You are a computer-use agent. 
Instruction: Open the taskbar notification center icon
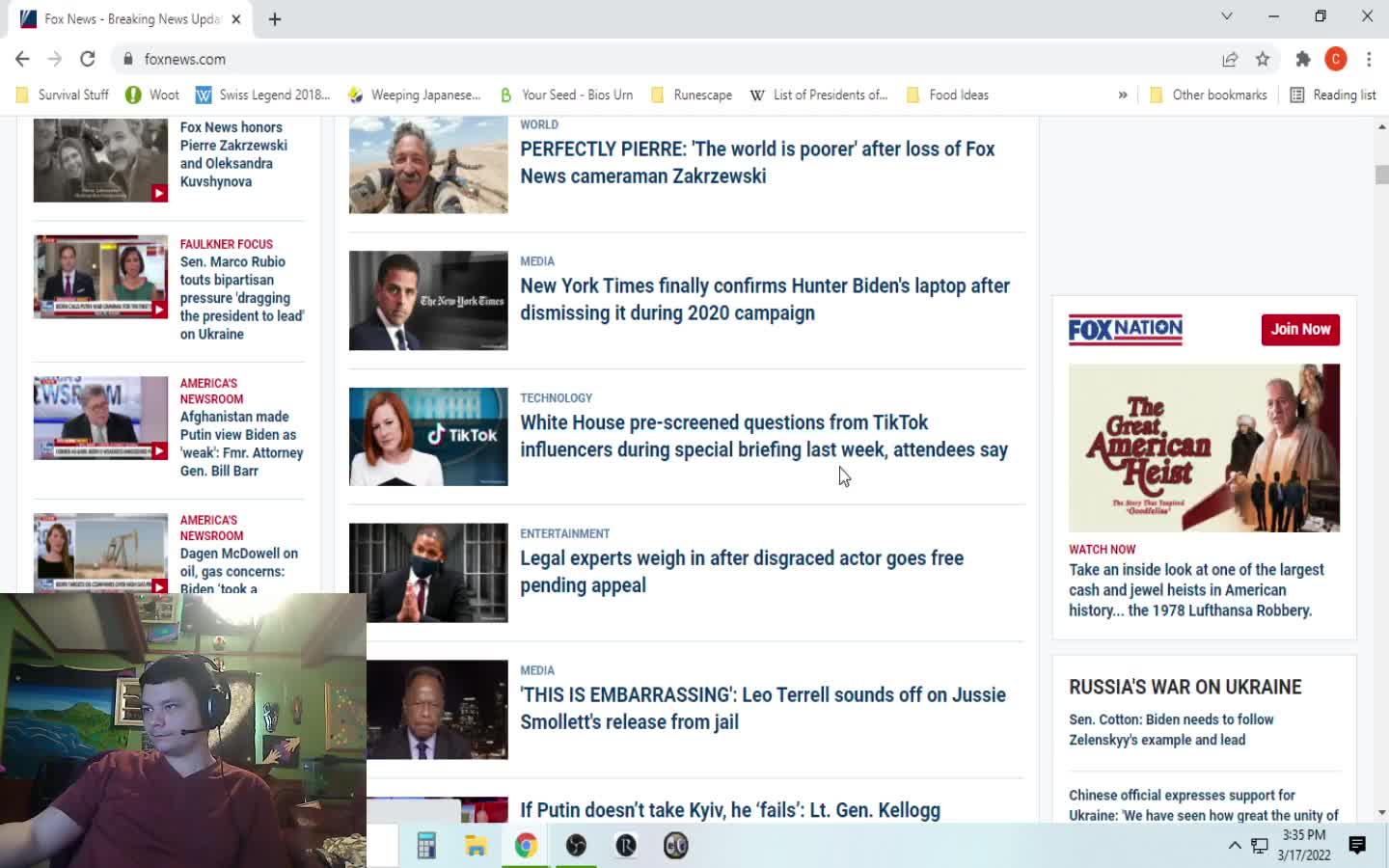1357,846
